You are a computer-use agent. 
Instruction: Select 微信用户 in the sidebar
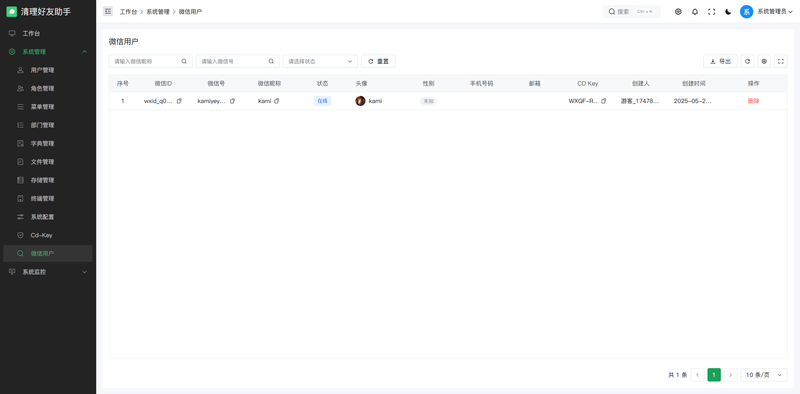[x=48, y=254]
